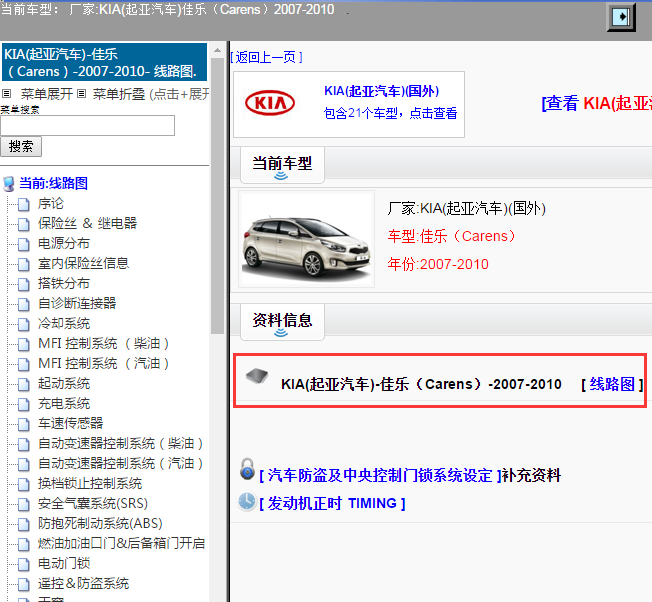Click the blue sidebar title KIA 佳乐 线路图

[x=104, y=62]
